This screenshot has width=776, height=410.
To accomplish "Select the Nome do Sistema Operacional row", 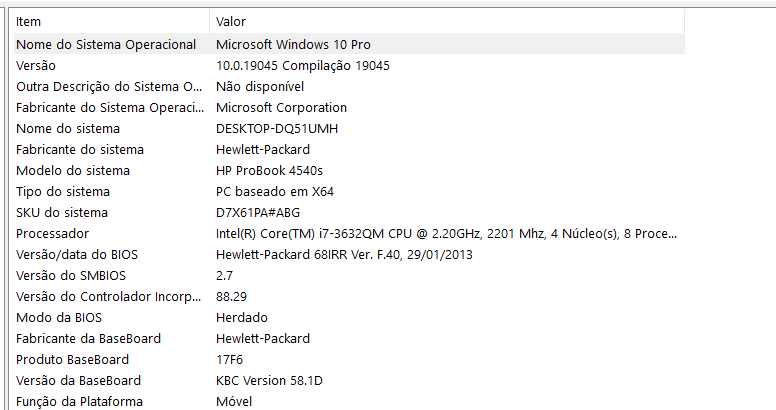I will click(x=106, y=44).
